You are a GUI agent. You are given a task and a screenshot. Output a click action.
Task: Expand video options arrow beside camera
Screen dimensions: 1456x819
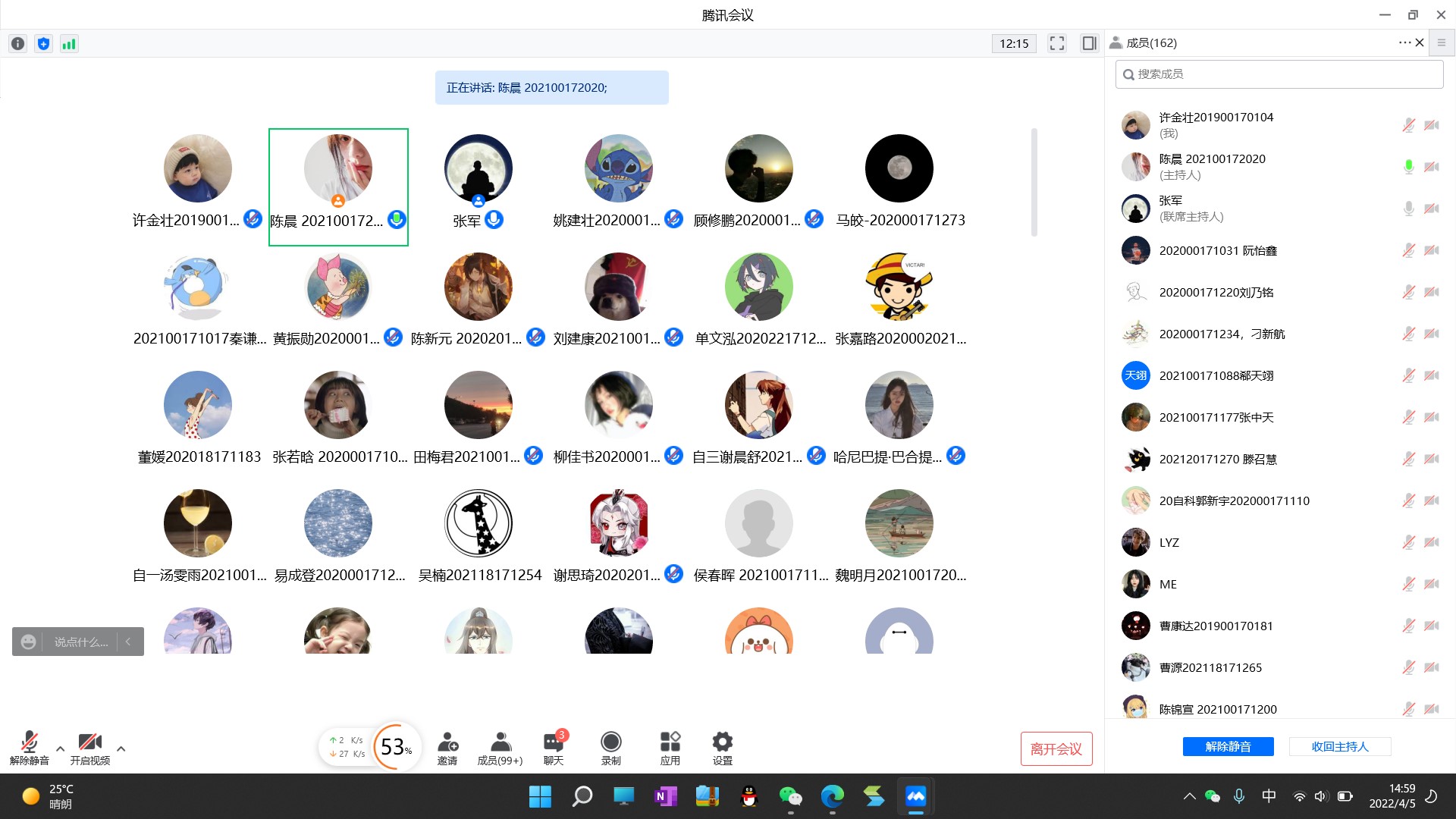coord(121,748)
